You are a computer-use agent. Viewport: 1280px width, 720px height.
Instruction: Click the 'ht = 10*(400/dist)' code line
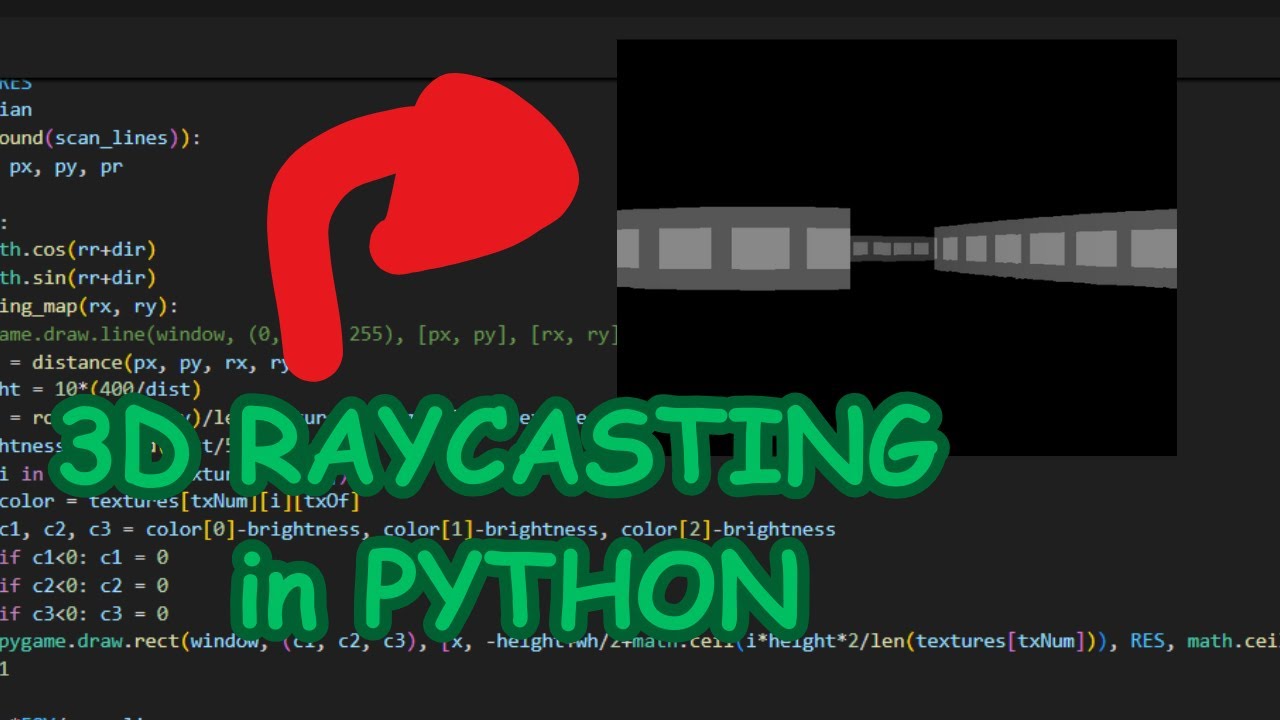[x=100, y=390]
